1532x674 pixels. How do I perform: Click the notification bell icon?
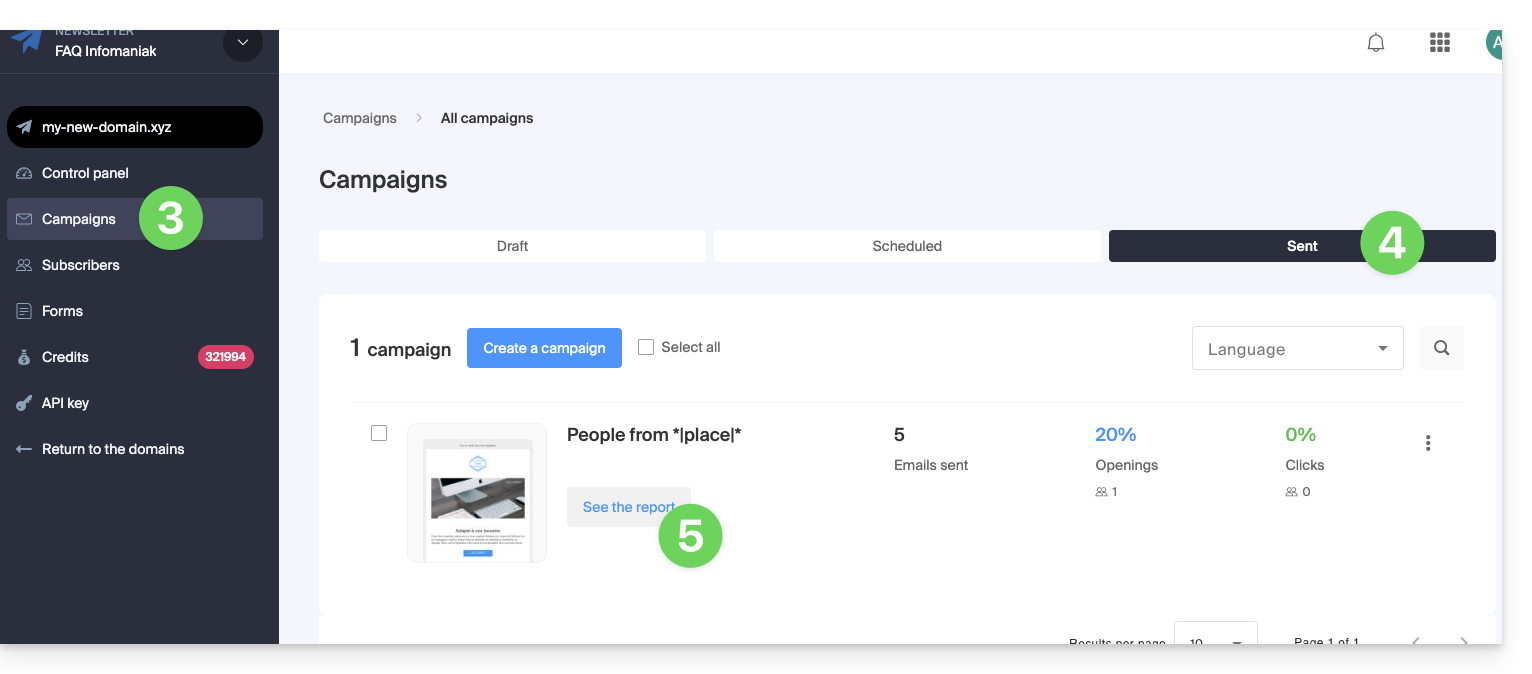click(1376, 43)
